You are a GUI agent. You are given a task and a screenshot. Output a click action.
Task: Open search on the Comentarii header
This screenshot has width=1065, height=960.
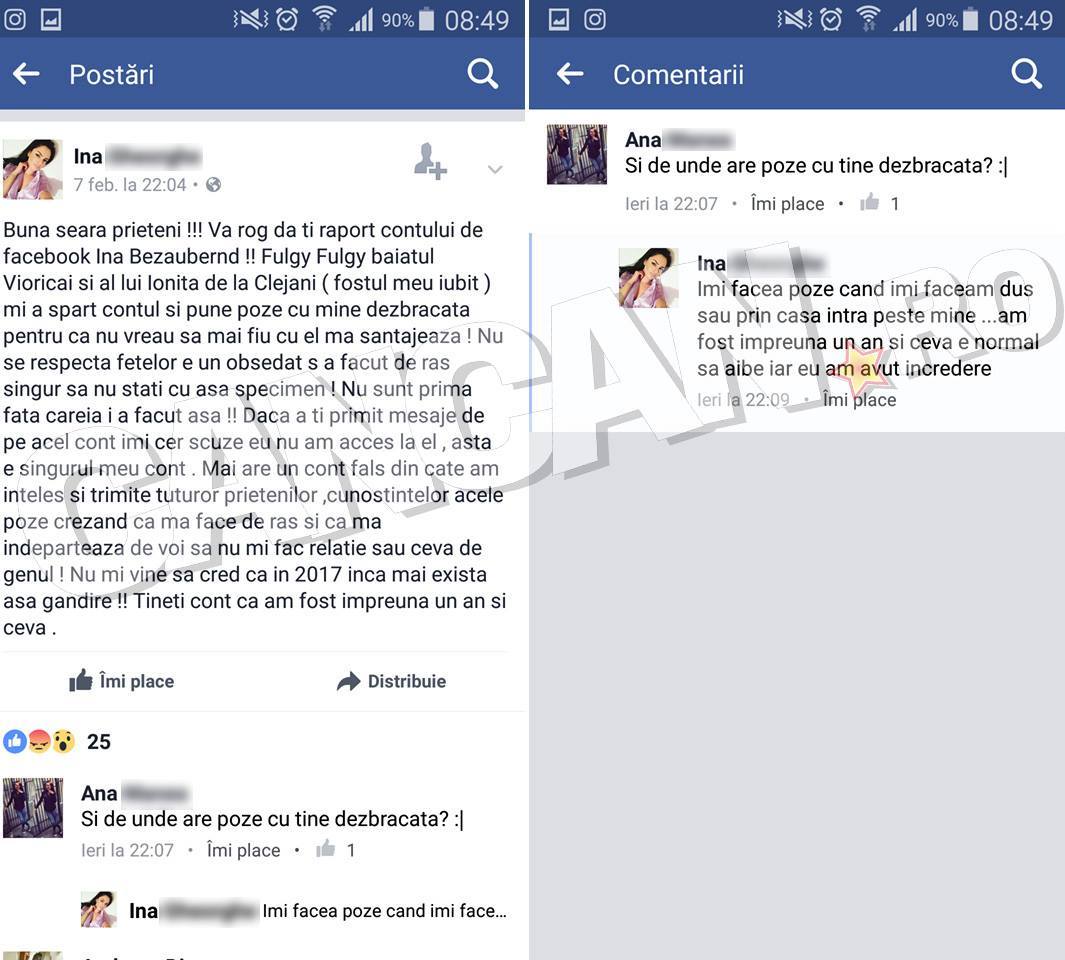1026,73
